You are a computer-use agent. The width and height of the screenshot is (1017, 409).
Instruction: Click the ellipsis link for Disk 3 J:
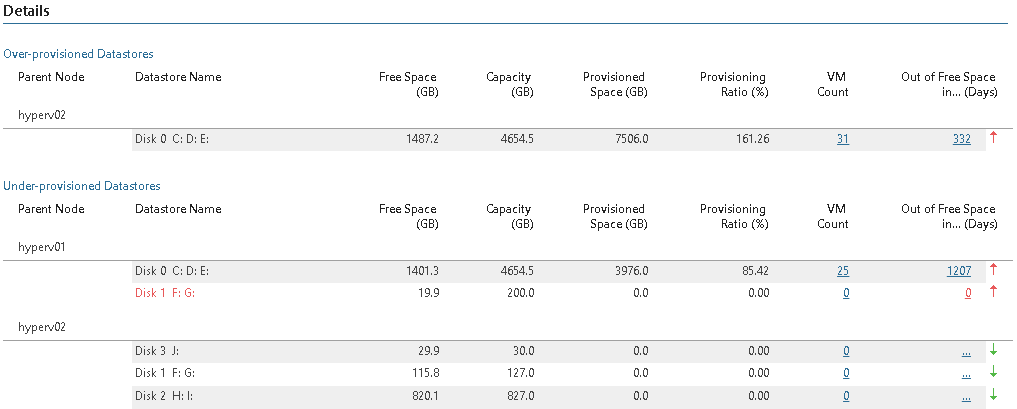[x=965, y=351]
